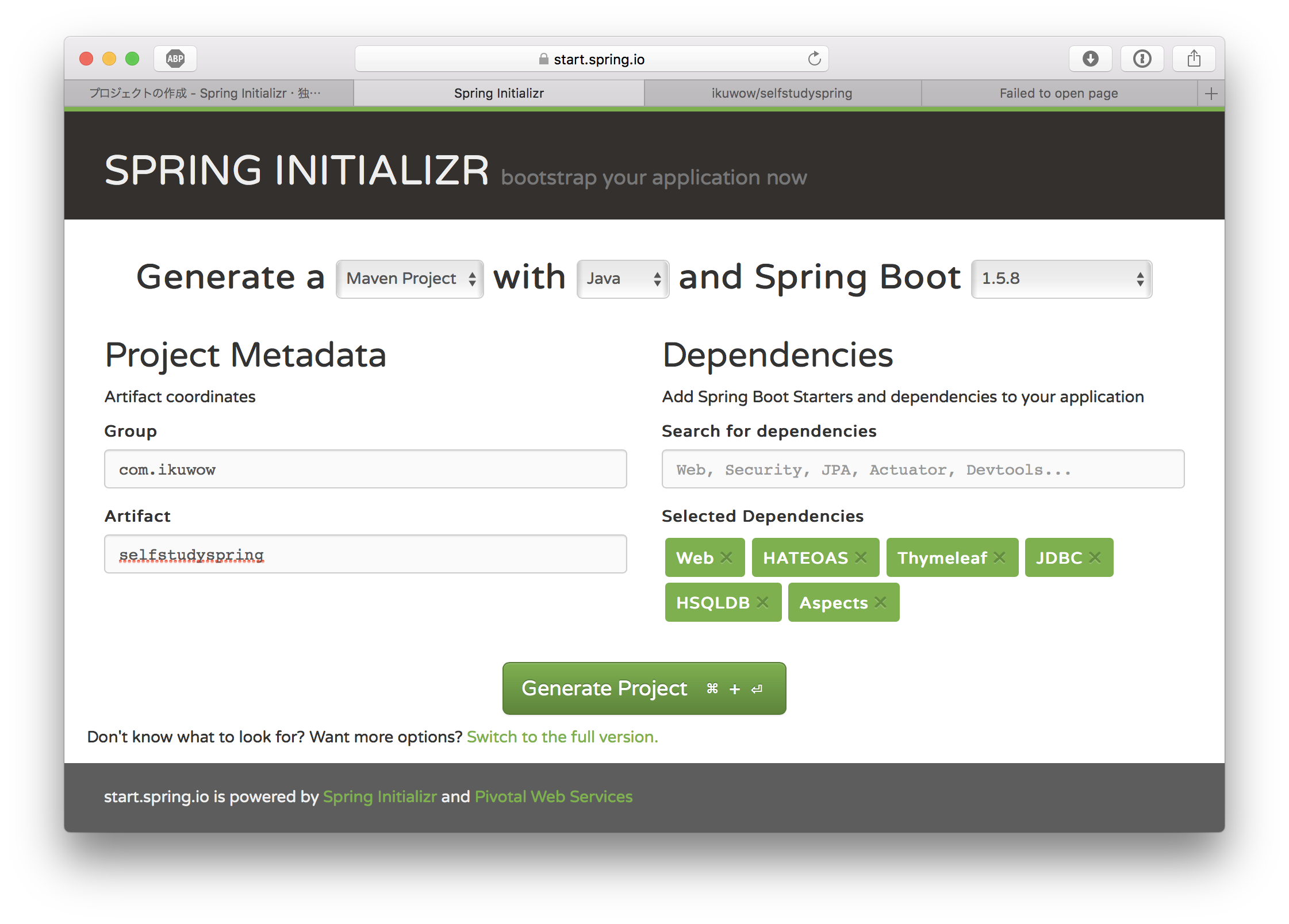Open the Spring Boot version 1.5.8 dropdown
This screenshot has width=1289, height=924.
pyautogui.click(x=1061, y=279)
